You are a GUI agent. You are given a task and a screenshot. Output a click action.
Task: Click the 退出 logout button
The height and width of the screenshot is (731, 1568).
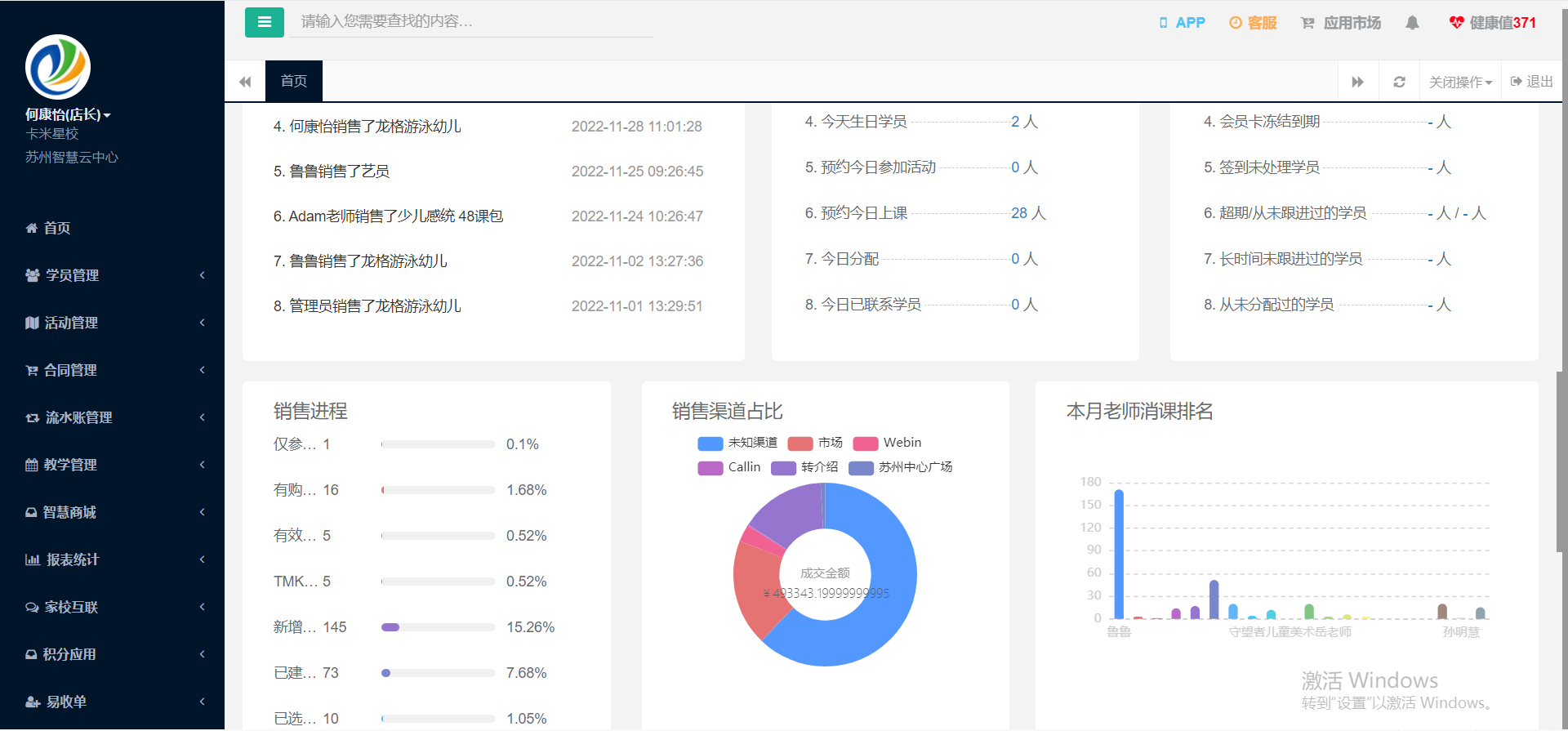click(x=1532, y=82)
